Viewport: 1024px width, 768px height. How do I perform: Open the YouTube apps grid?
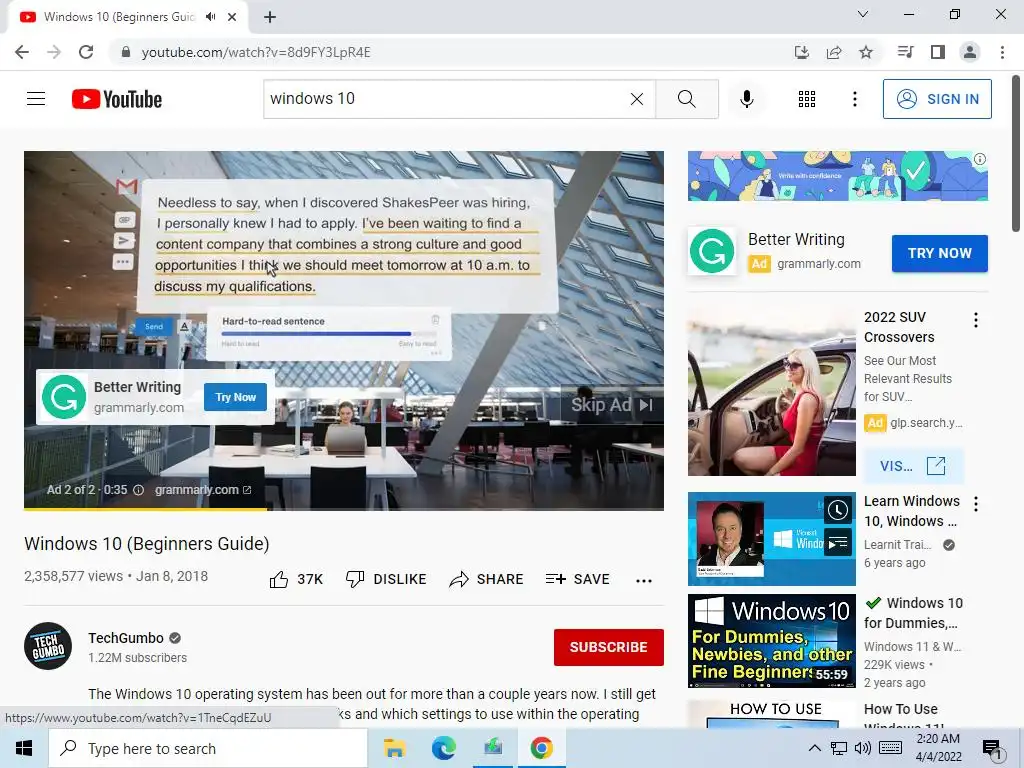pyautogui.click(x=807, y=99)
